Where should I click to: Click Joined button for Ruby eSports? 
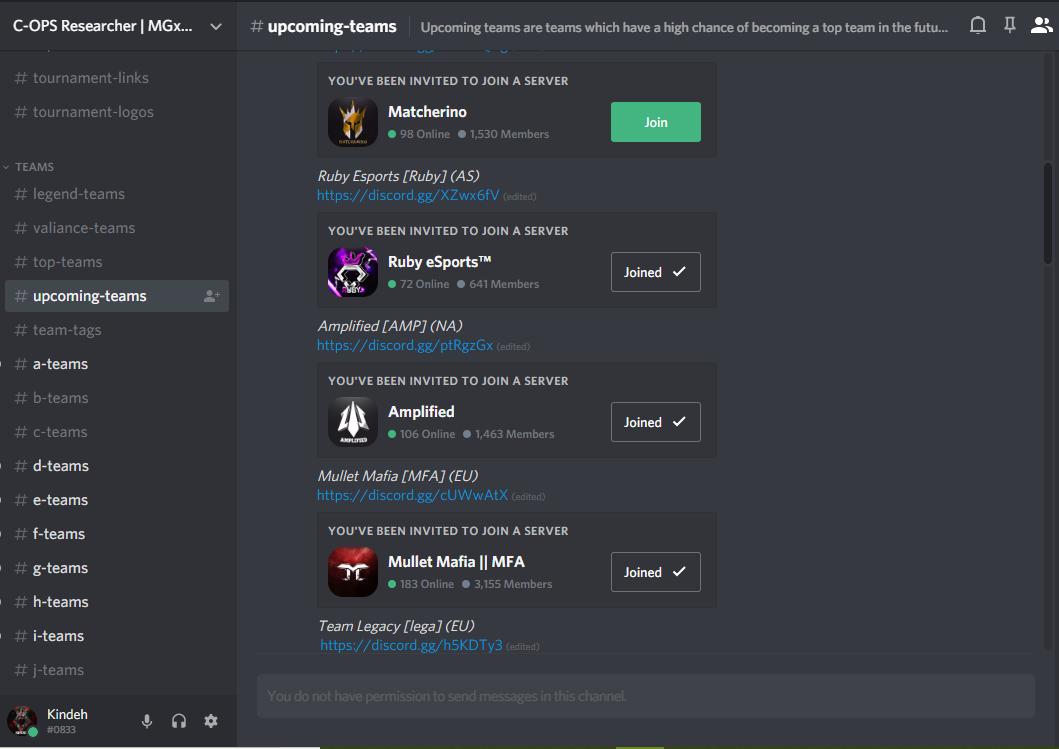pos(655,272)
